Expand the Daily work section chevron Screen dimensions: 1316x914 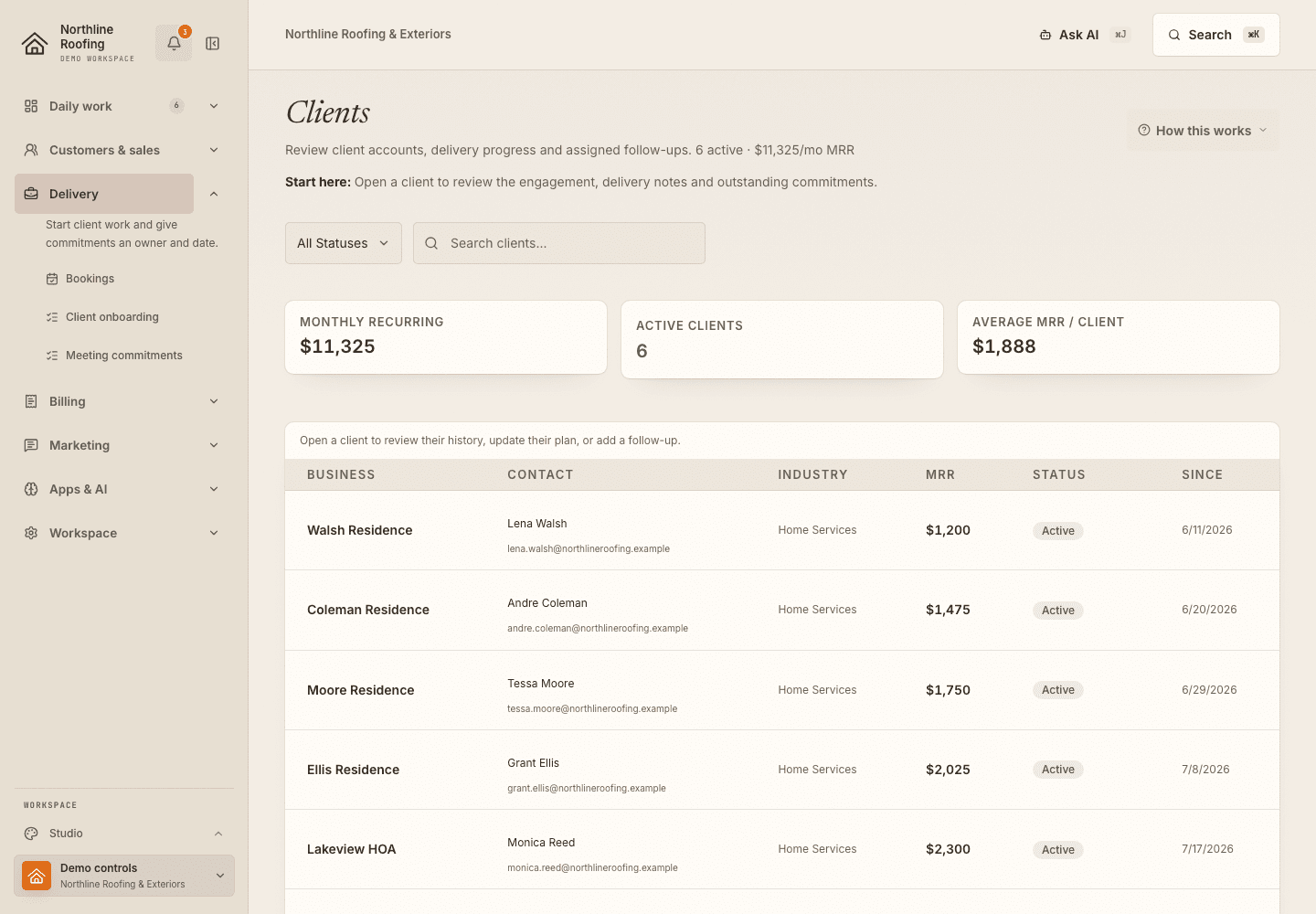214,106
